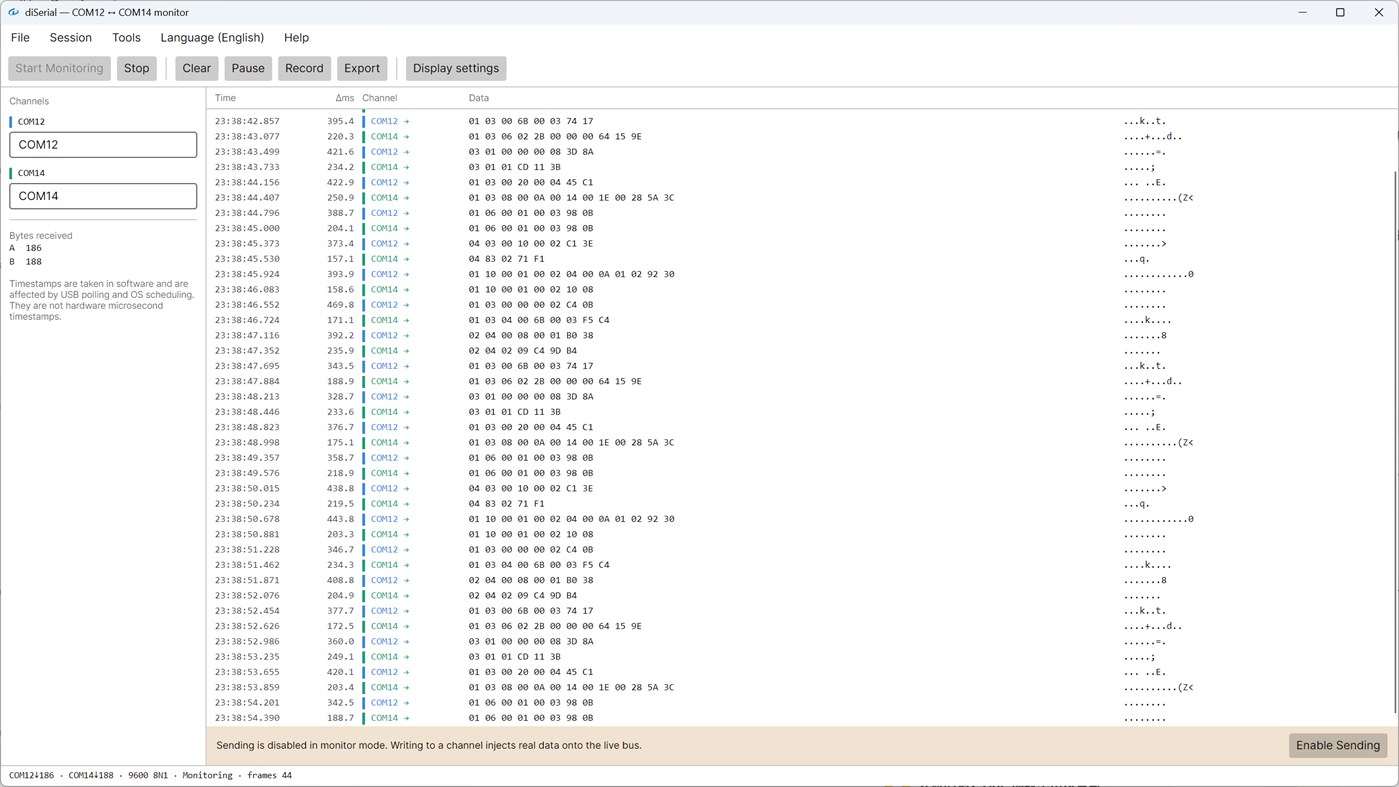This screenshot has height=787, width=1399.
Task: Click the vertical scrollbar of the log
Action: (1396, 440)
